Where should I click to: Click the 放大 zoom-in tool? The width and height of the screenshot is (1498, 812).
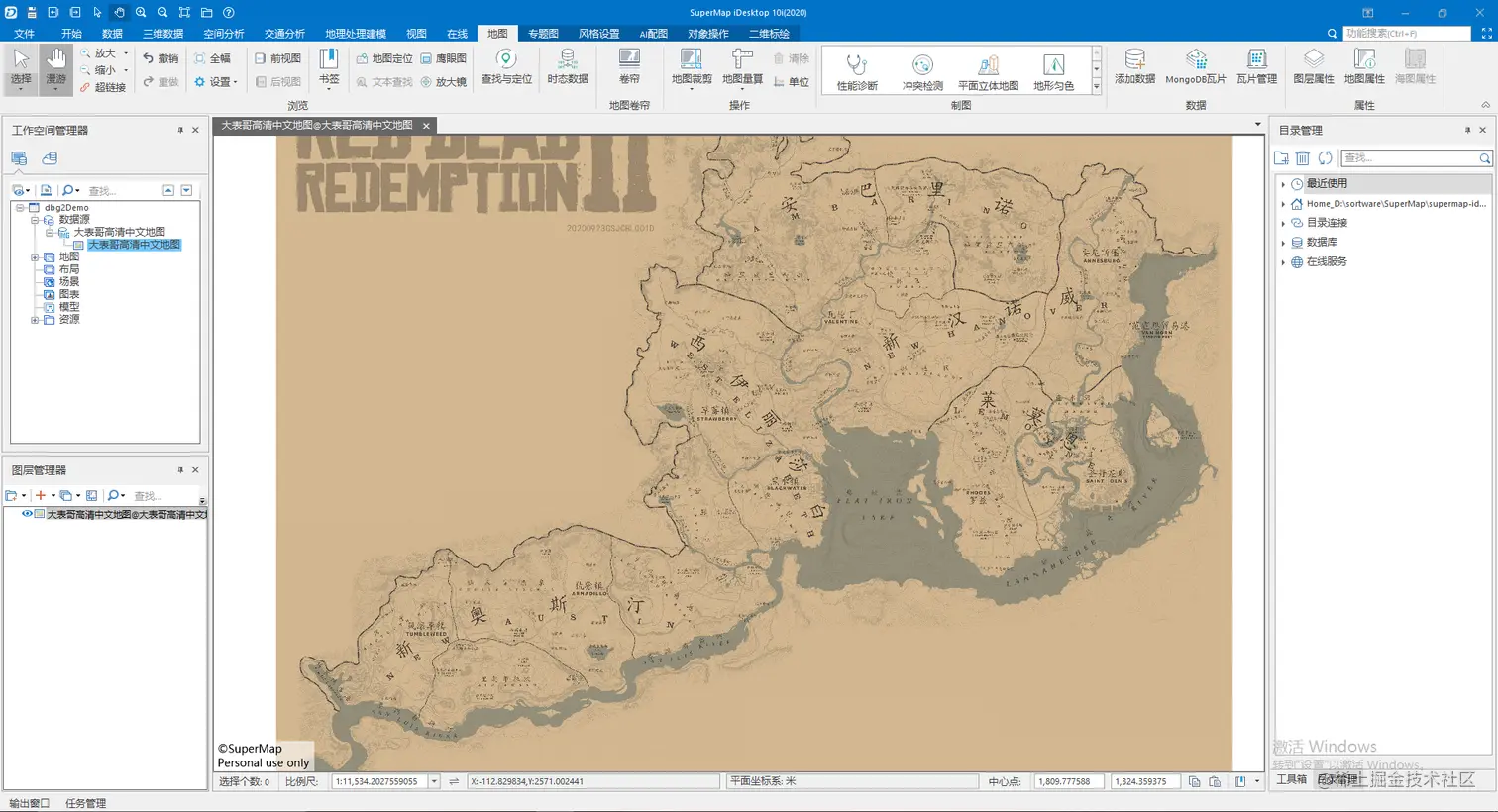coord(98,53)
